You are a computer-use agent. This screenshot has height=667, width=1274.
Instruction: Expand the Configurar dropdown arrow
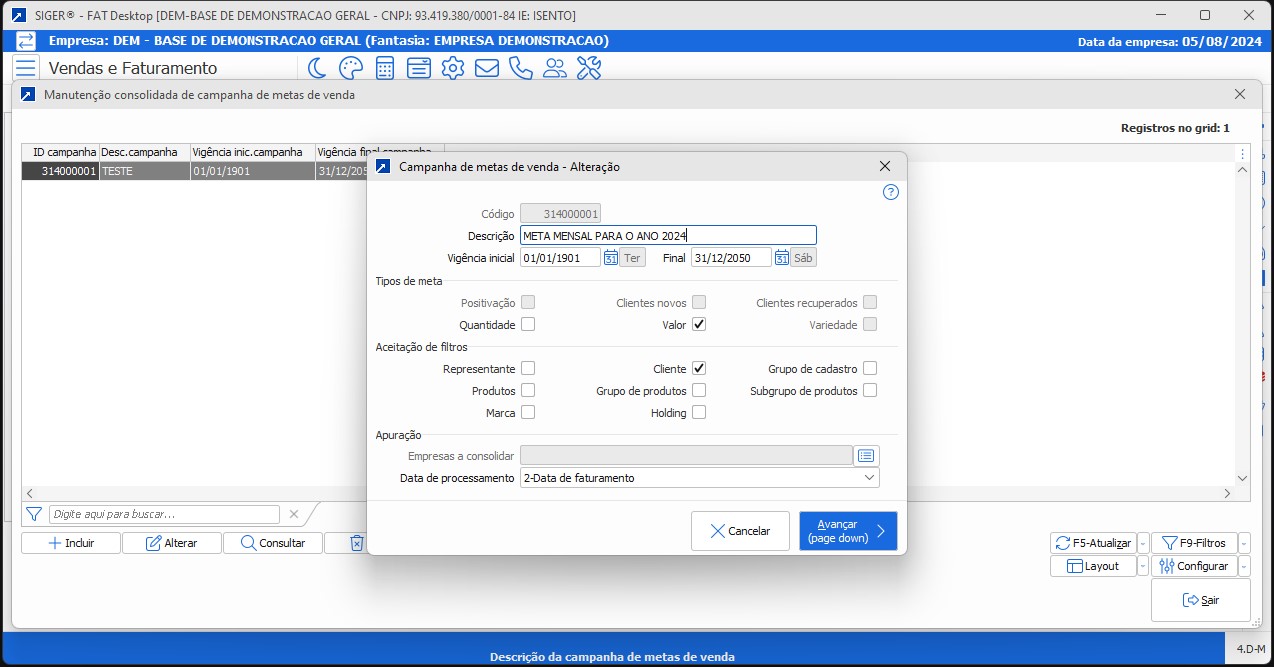tap(1244, 566)
